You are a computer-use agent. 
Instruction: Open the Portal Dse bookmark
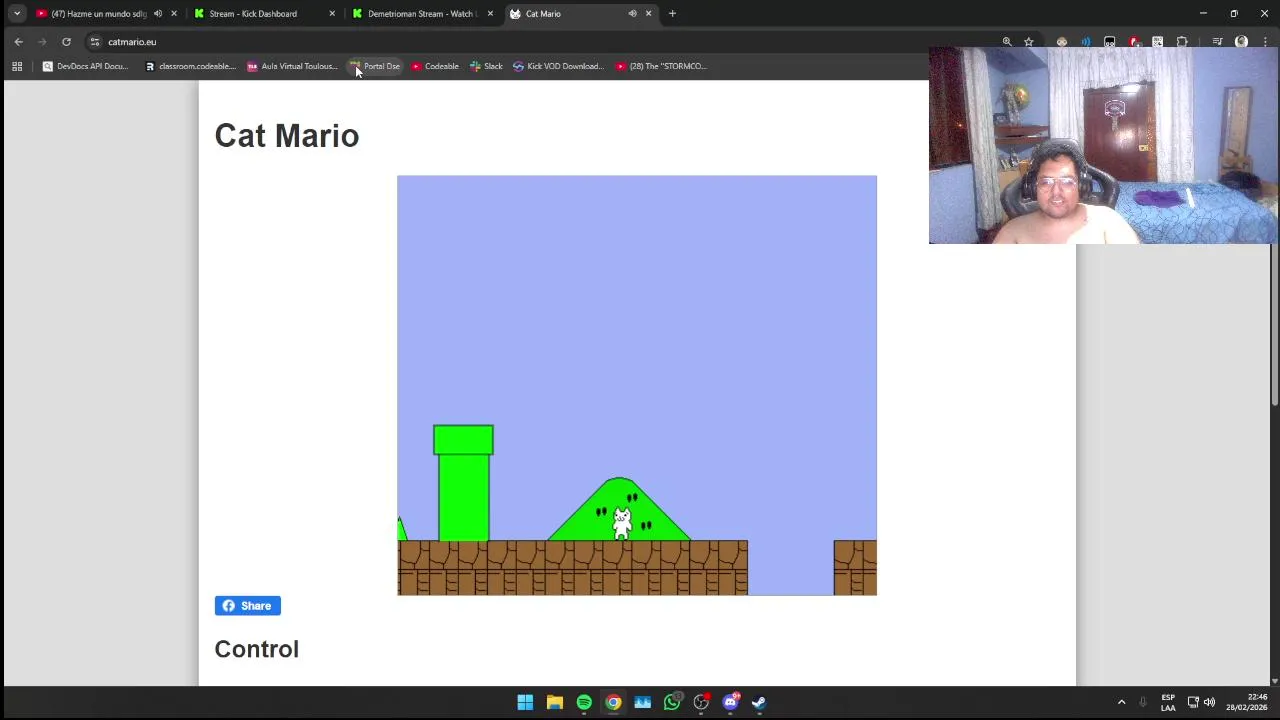pyautogui.click(x=375, y=66)
